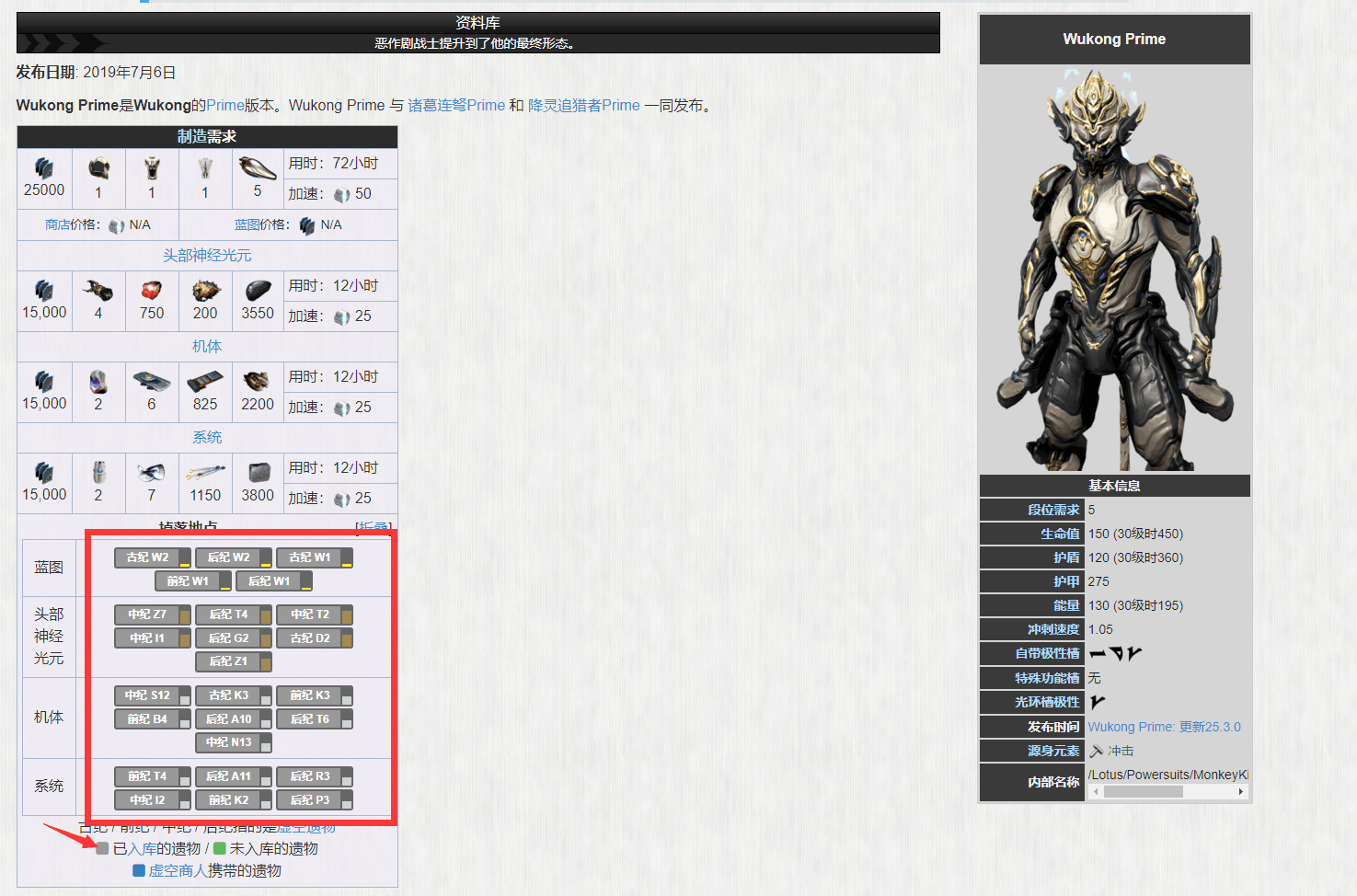Click the rods icon above 1150
This screenshot has width=1357, height=896.
pos(205,473)
